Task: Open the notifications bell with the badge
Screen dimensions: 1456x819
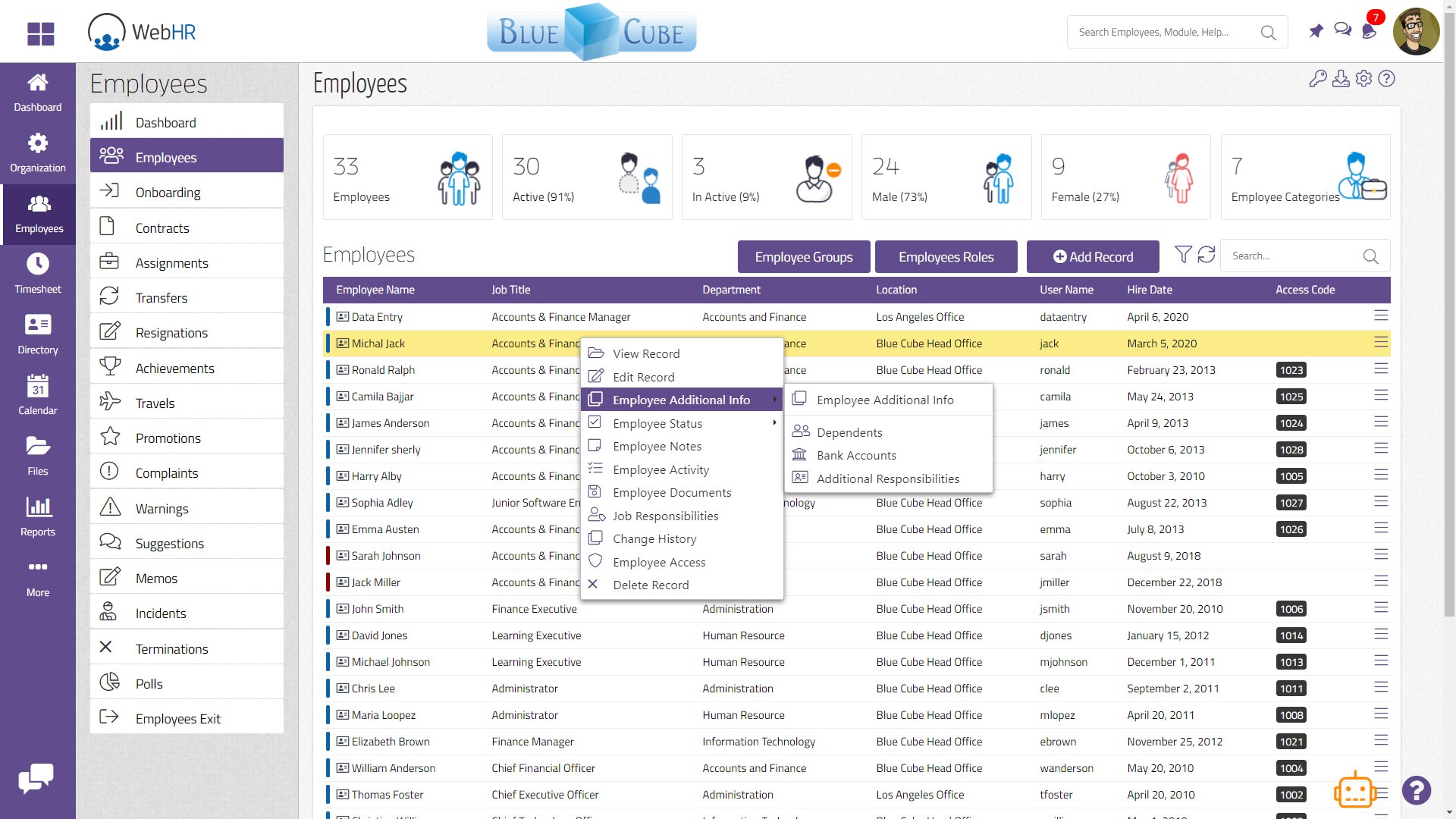Action: [1370, 30]
